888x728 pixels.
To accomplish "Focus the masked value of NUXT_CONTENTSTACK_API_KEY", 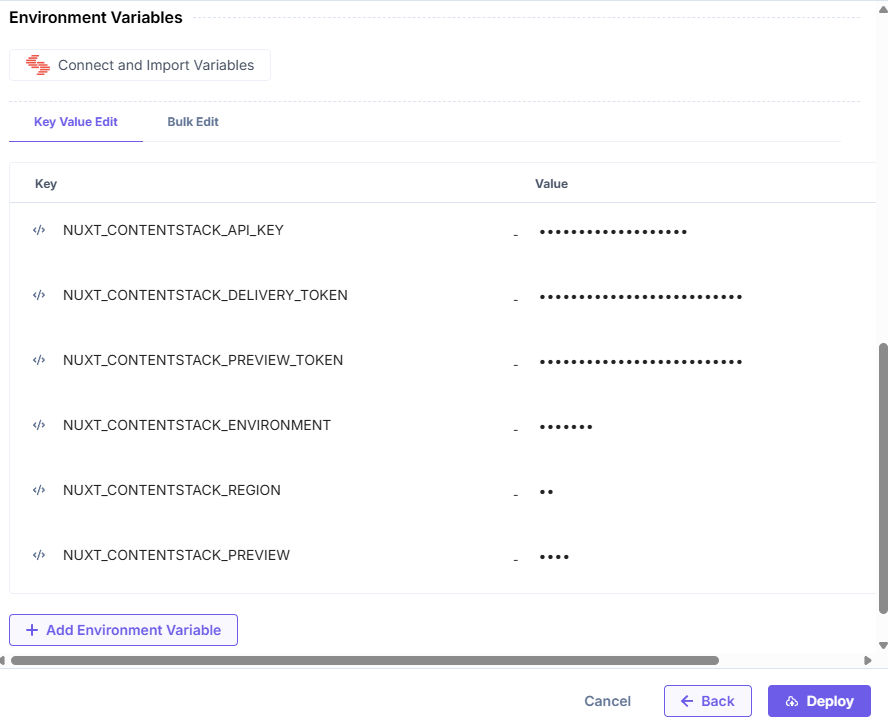I will 613,232.
